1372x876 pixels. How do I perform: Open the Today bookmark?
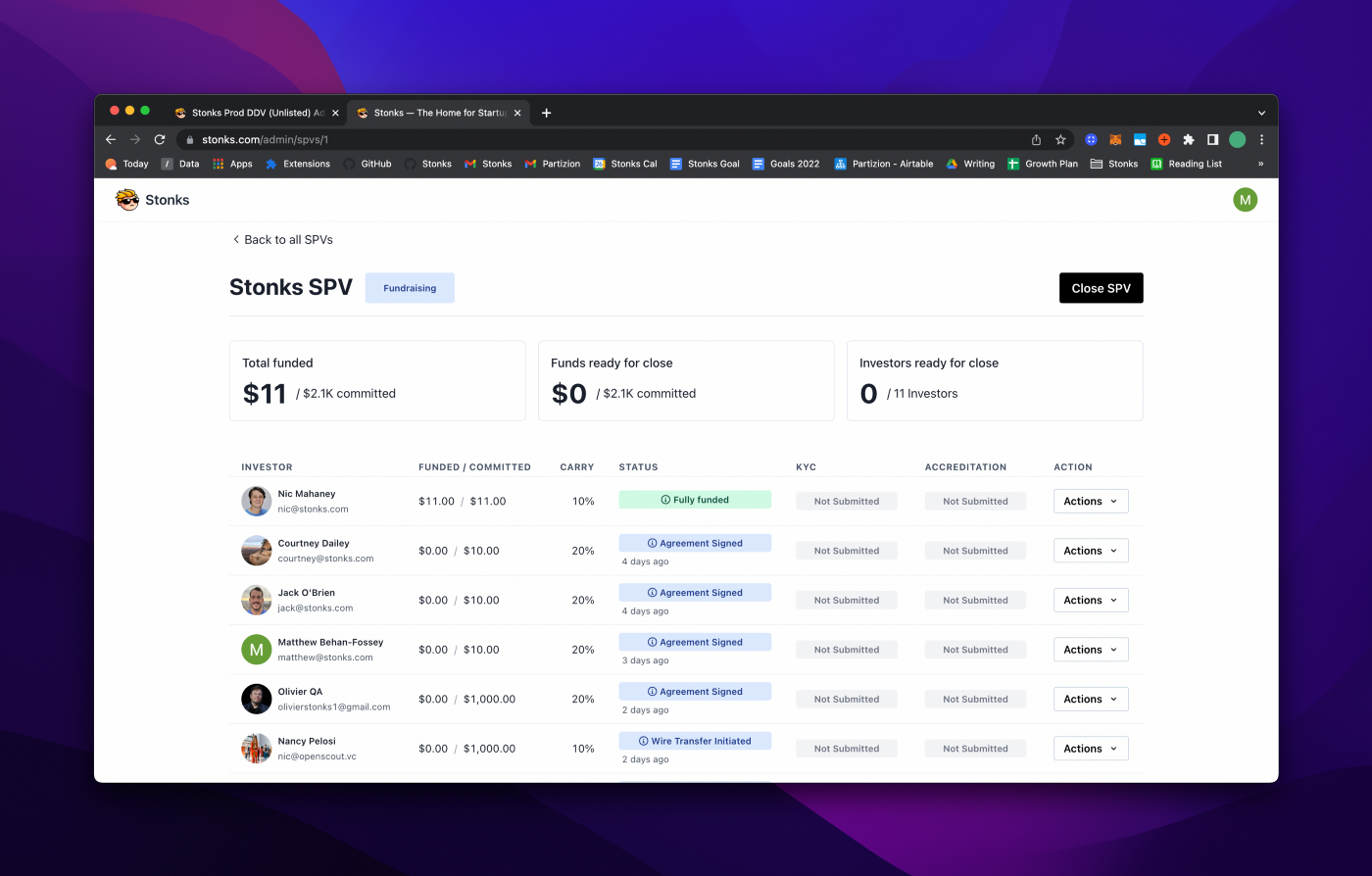click(126, 164)
